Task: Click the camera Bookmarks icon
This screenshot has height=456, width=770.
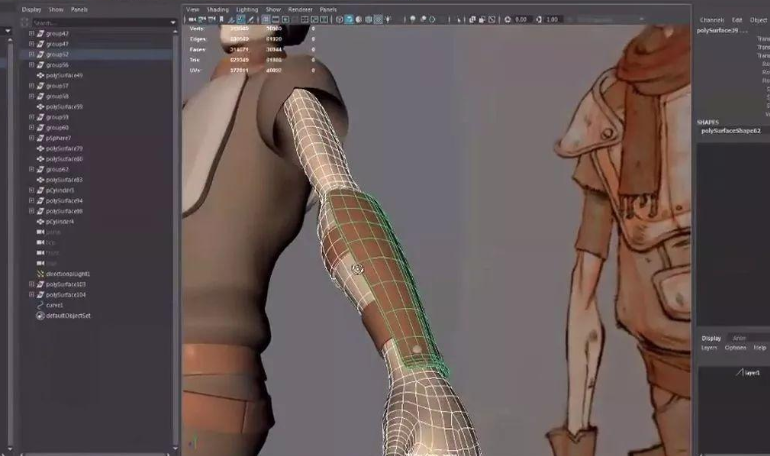Action: pos(221,20)
